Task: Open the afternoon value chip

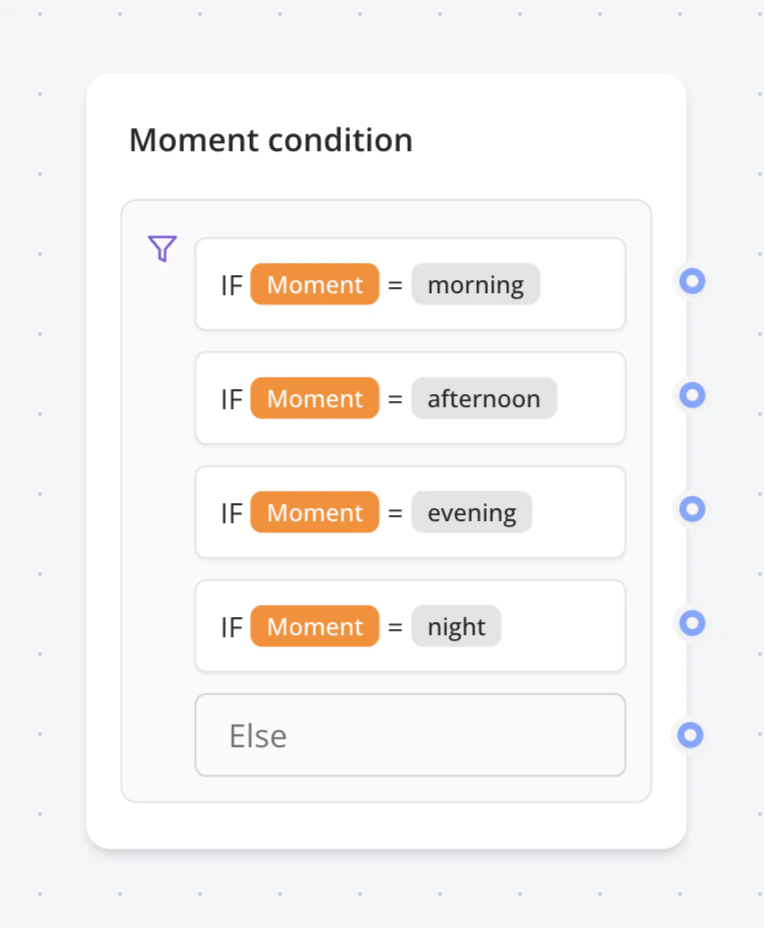Action: tap(484, 398)
